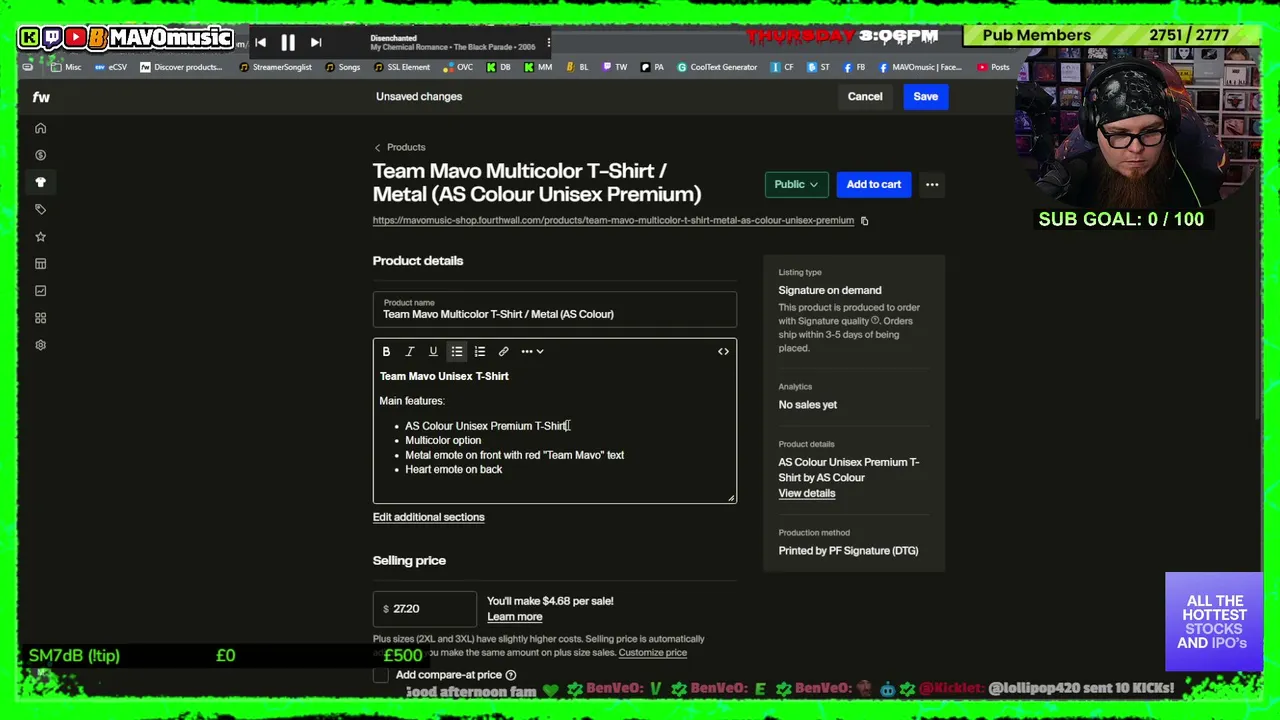Open the ST bookmark

[818, 67]
